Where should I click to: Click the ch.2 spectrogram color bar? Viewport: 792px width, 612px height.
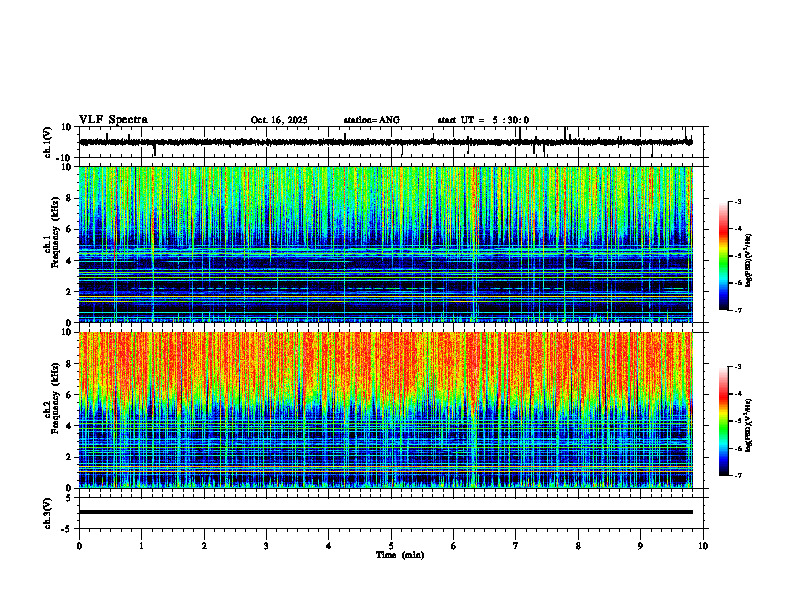coord(723,421)
